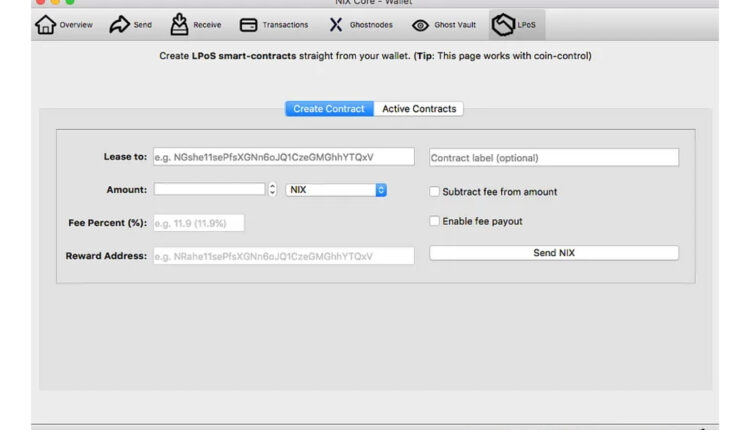The image size is (750, 430).
Task: Click the Lease to address field
Action: pyautogui.click(x=283, y=157)
